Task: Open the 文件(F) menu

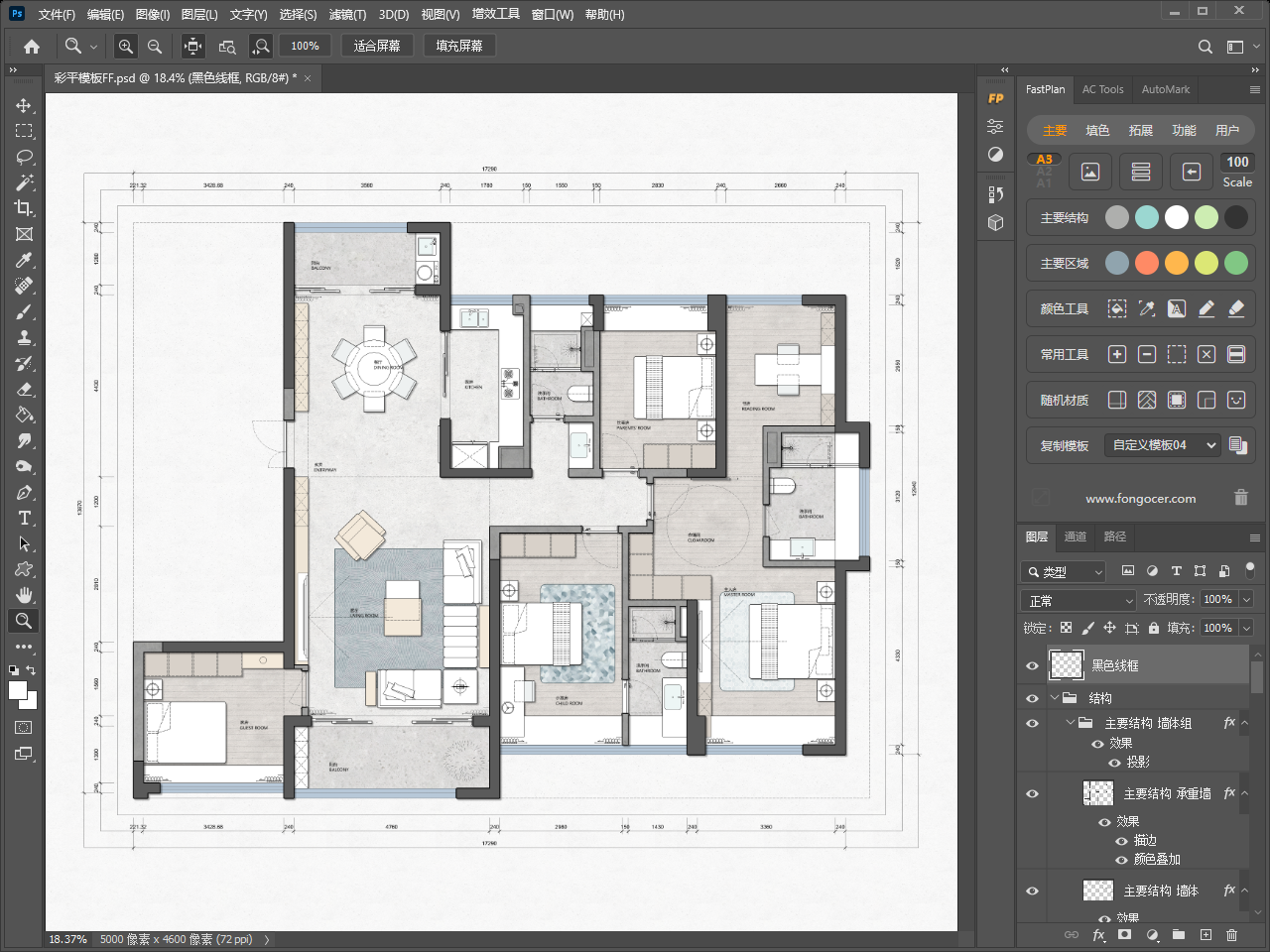Action: 57,14
